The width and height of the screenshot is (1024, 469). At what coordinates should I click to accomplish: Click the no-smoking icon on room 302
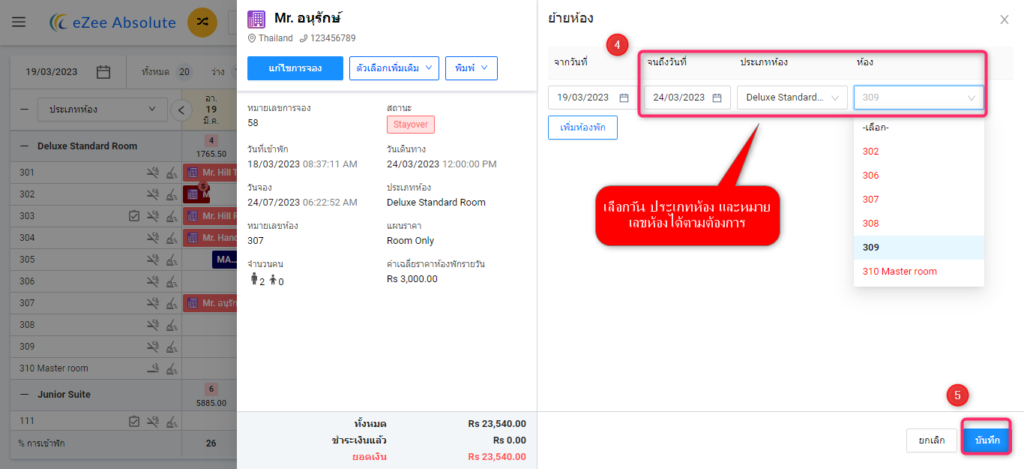point(153,195)
